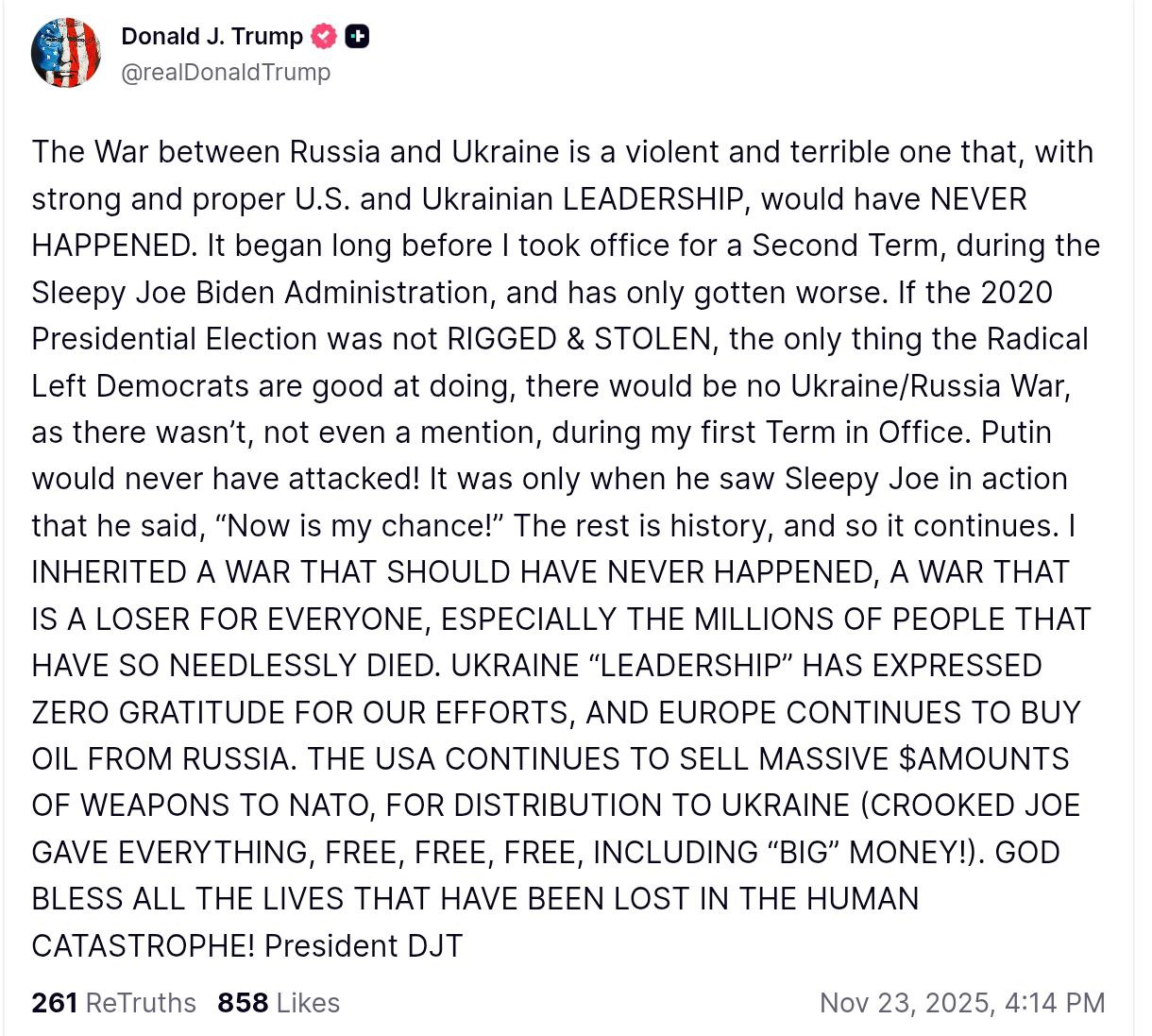
Task: View the 261 ReTruths list
Action: [x=113, y=1003]
